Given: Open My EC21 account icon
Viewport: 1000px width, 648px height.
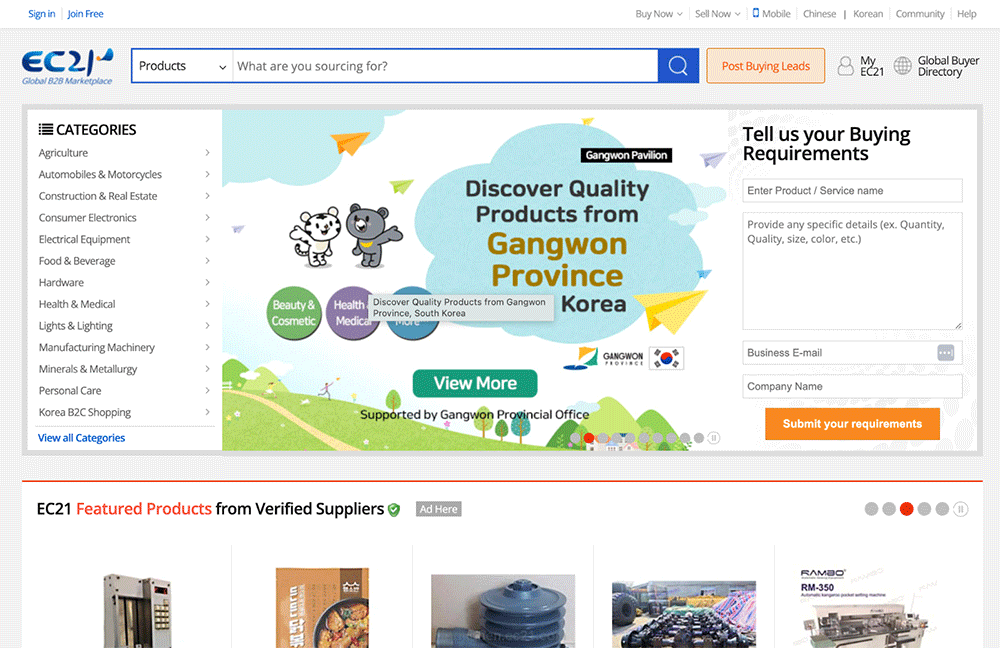Looking at the screenshot, I should click(x=846, y=66).
